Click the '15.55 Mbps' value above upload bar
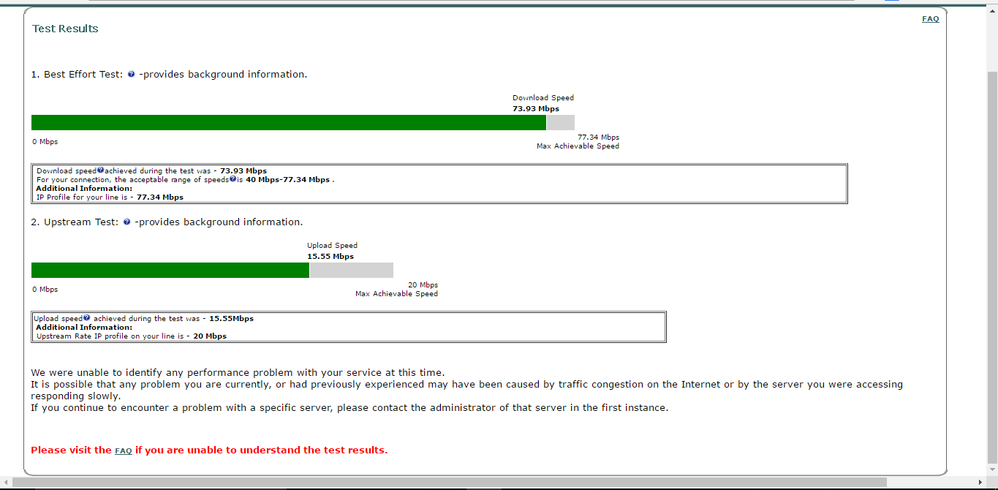Image resolution: width=998 pixels, height=490 pixels. click(x=330, y=256)
